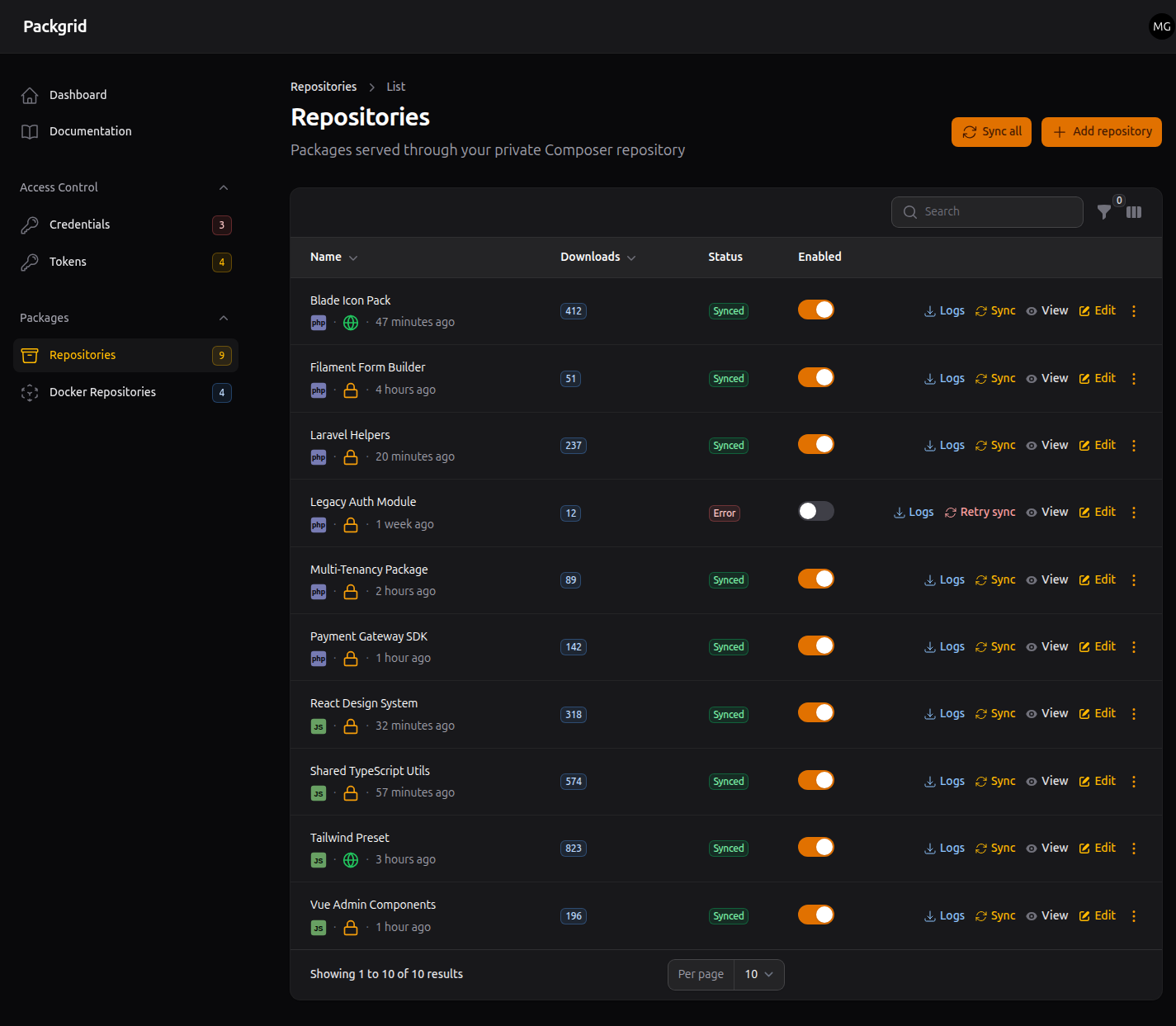This screenshot has height=1026, width=1176.
Task: Click the 'Showing 1 to 10 of 10 results' text
Action: click(386, 975)
